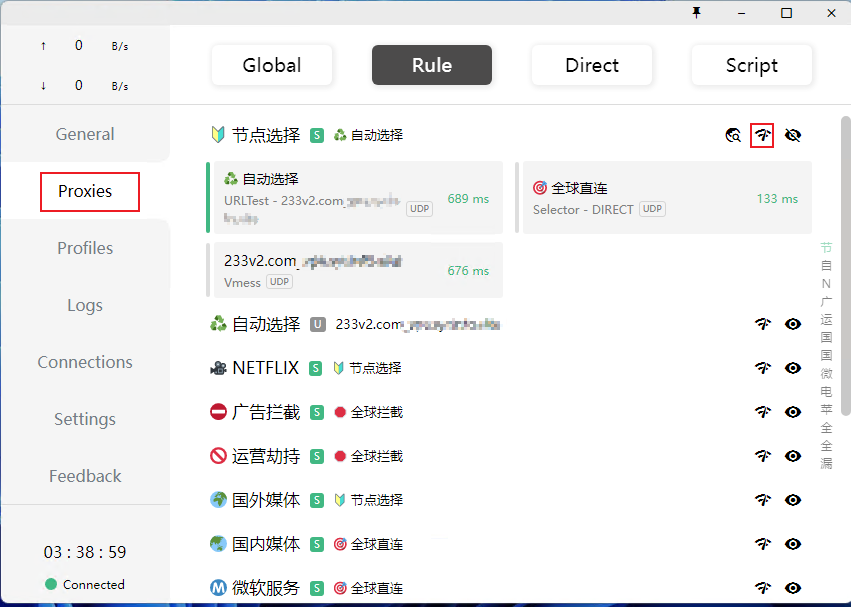Select the Direct mode button
Image resolution: width=851 pixels, height=607 pixels.
point(591,64)
